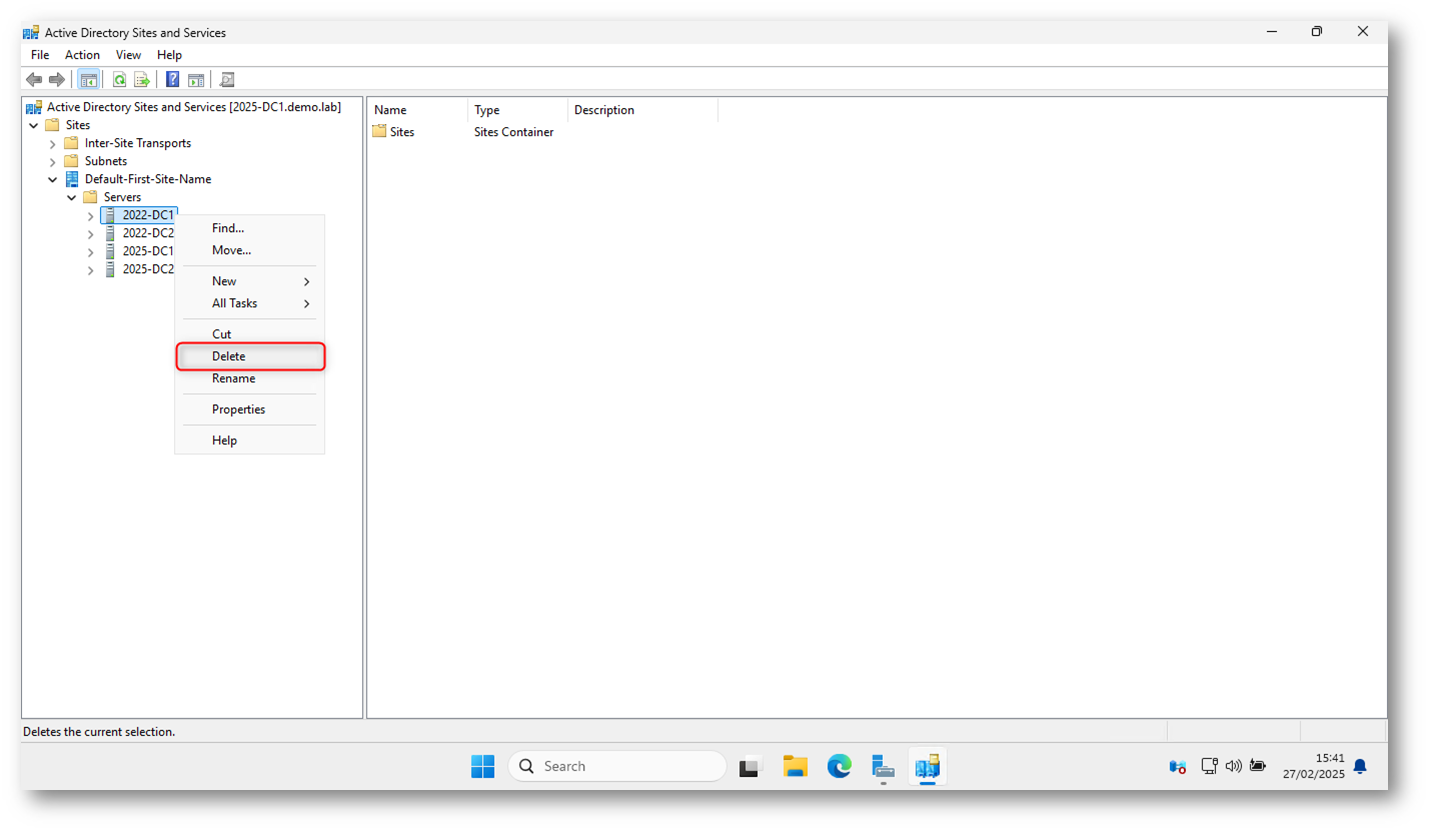This screenshot has width=1430, height=832.
Task: Toggle the Show/Hide Console Tree toolbar icon
Action: coord(88,80)
